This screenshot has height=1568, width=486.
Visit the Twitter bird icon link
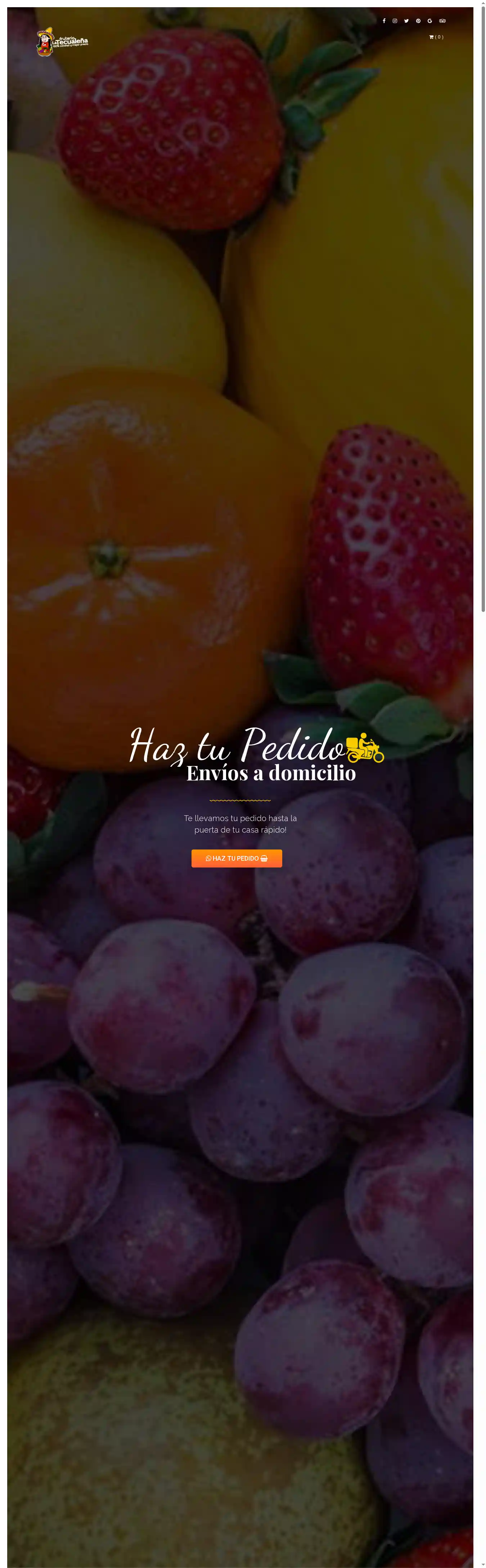click(406, 21)
